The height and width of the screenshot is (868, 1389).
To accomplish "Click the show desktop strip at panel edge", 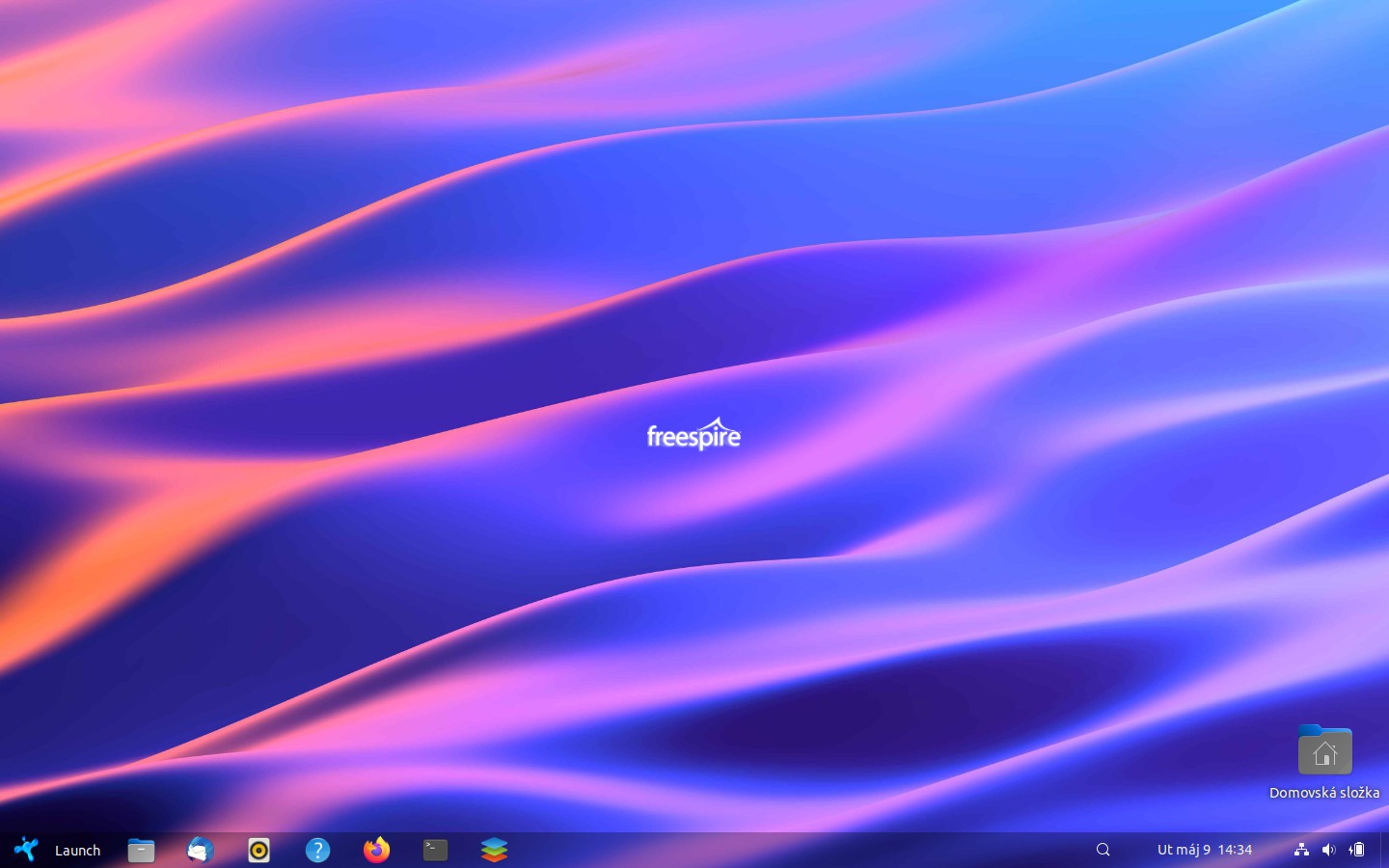I will pos(1384,850).
